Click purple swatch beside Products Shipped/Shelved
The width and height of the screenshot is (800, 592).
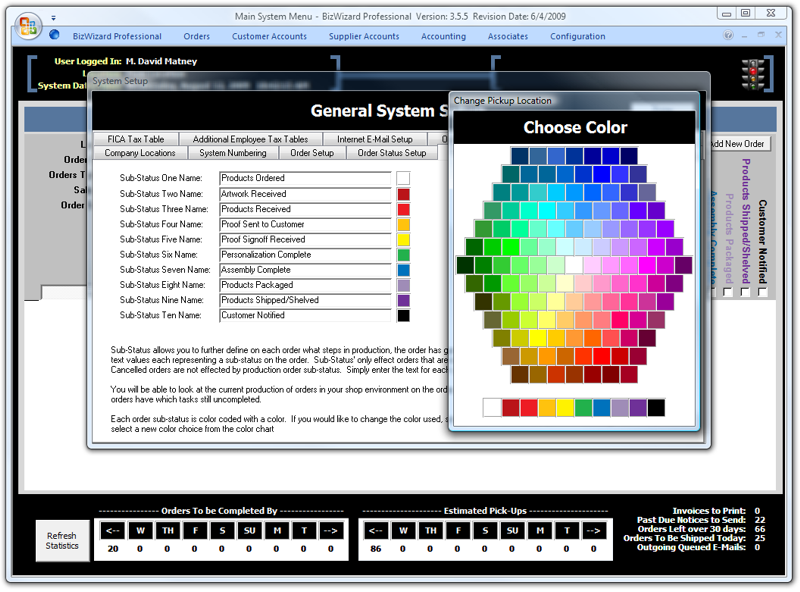point(403,300)
